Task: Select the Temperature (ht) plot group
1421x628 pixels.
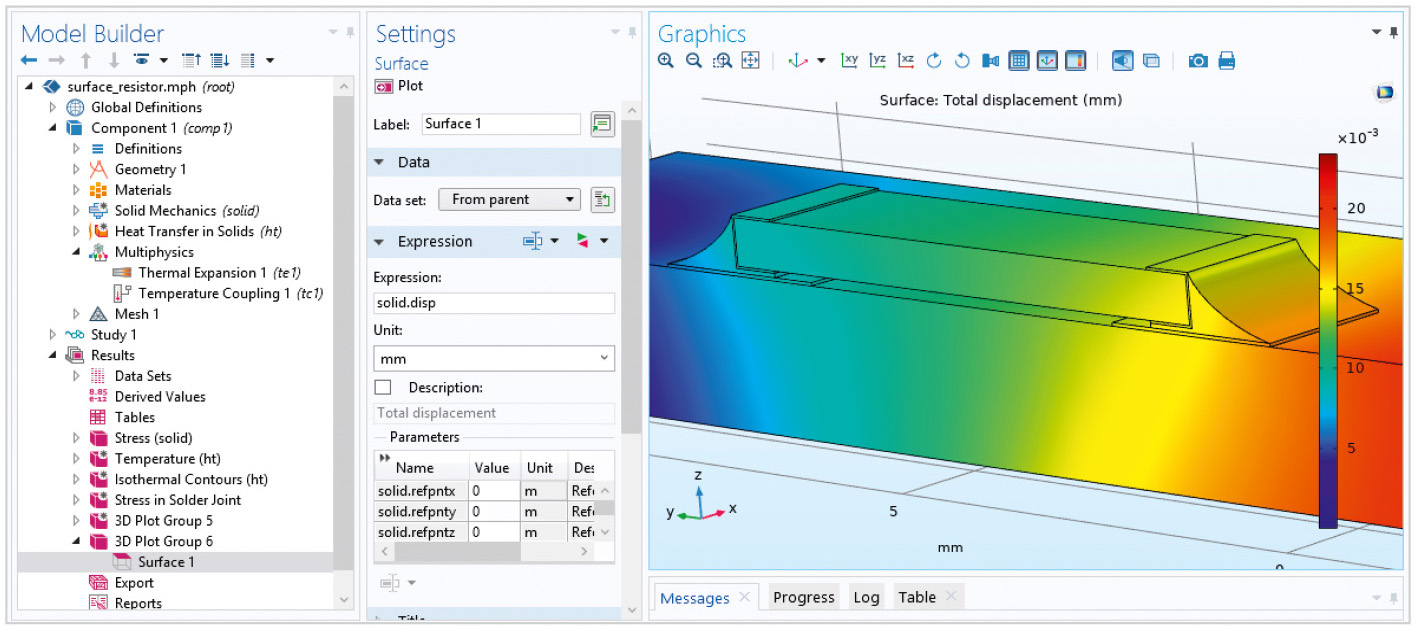Action: pos(167,459)
